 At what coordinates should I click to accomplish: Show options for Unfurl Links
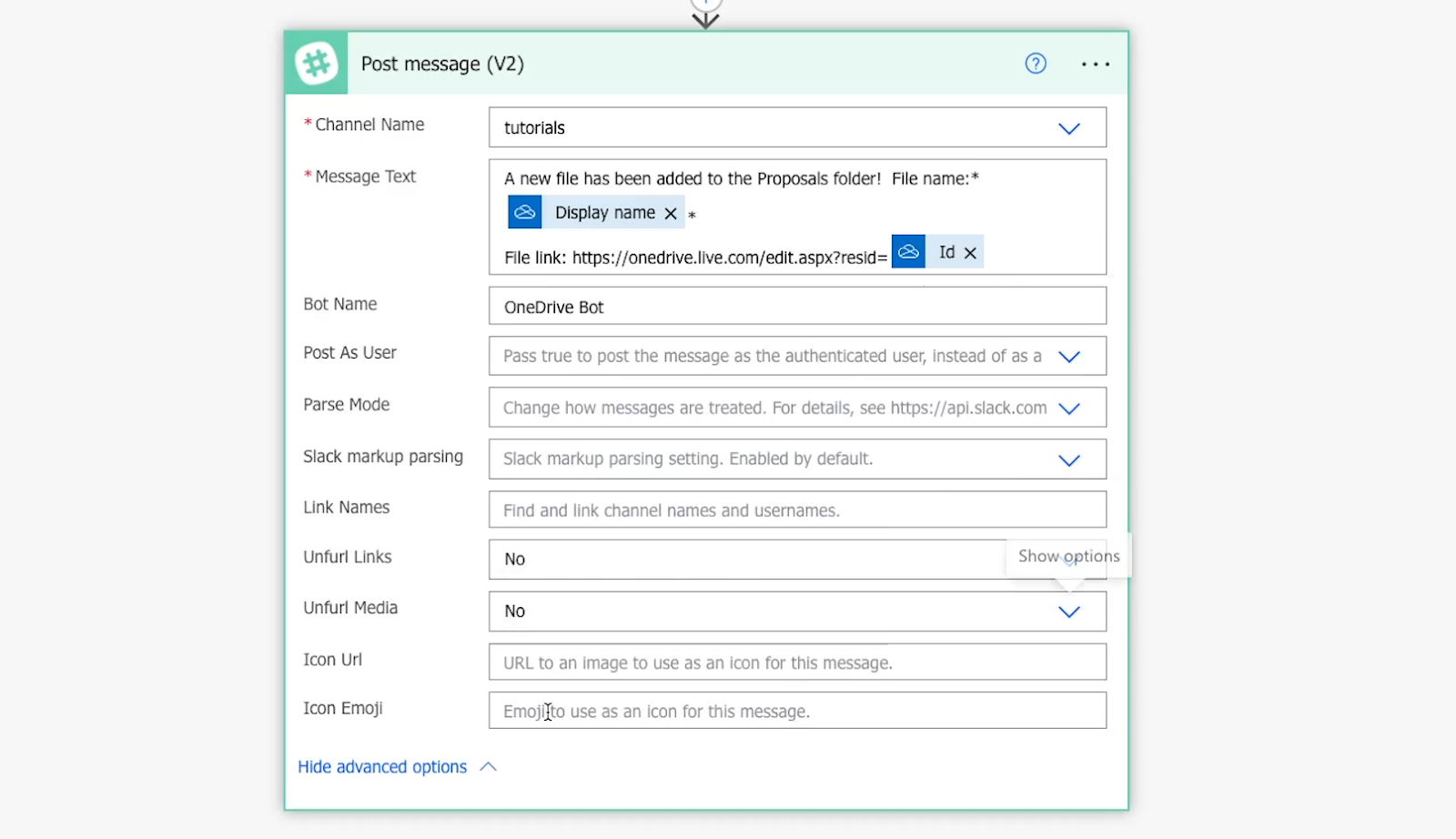pos(1069,560)
